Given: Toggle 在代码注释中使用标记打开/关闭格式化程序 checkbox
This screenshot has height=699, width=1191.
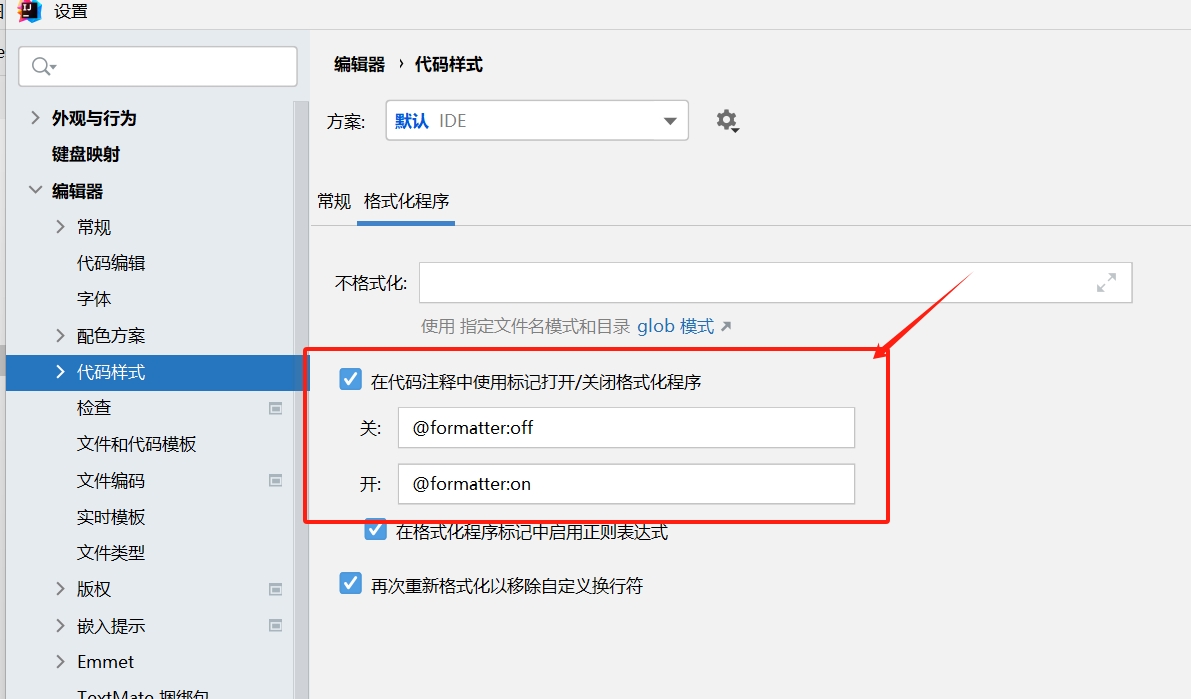Looking at the screenshot, I should tap(350, 379).
